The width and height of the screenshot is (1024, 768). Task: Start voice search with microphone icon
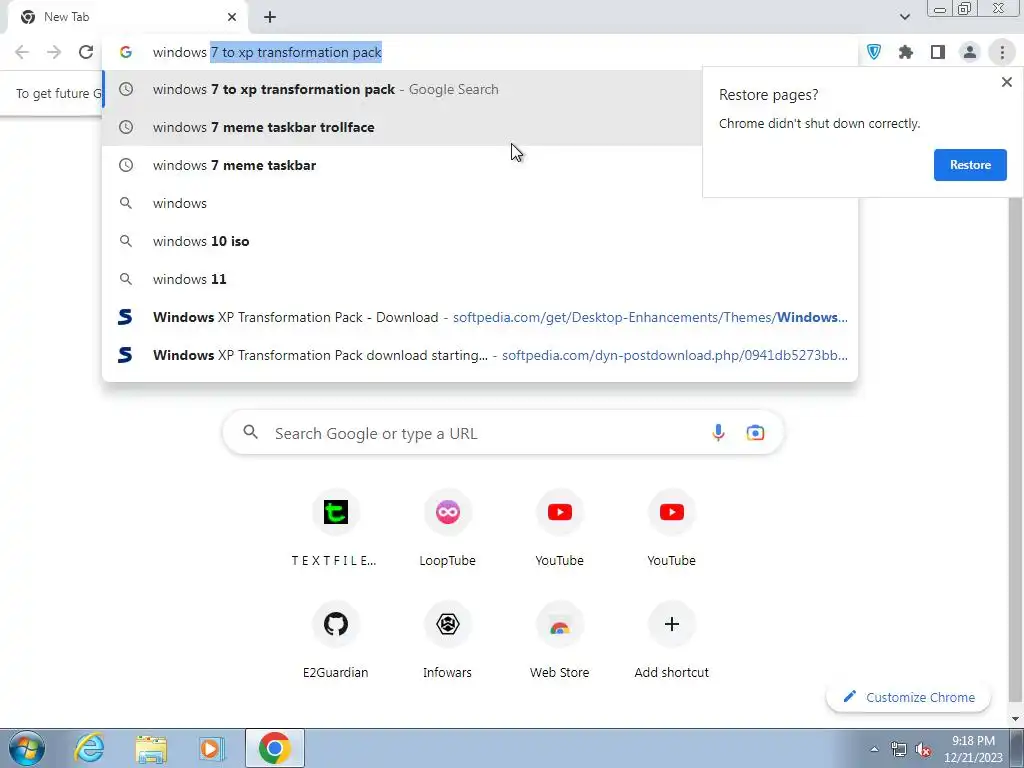point(718,432)
